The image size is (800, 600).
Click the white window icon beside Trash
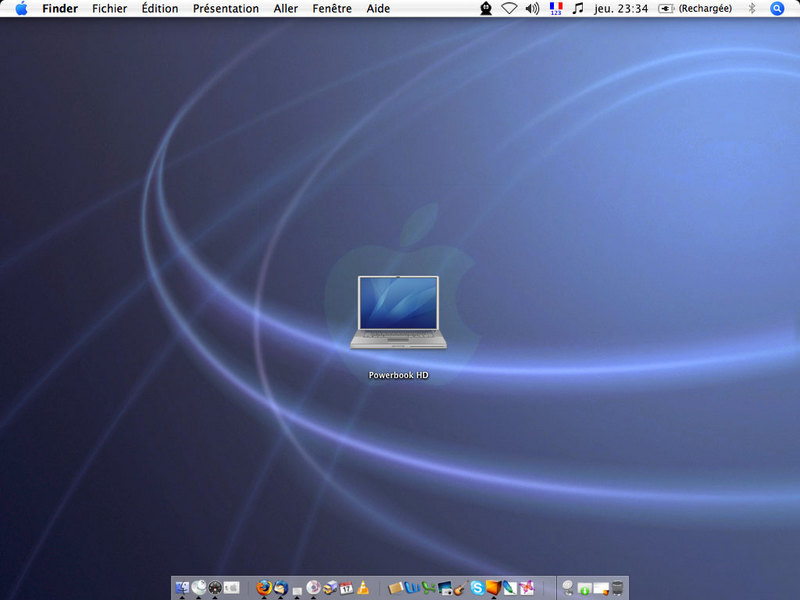tap(601, 589)
